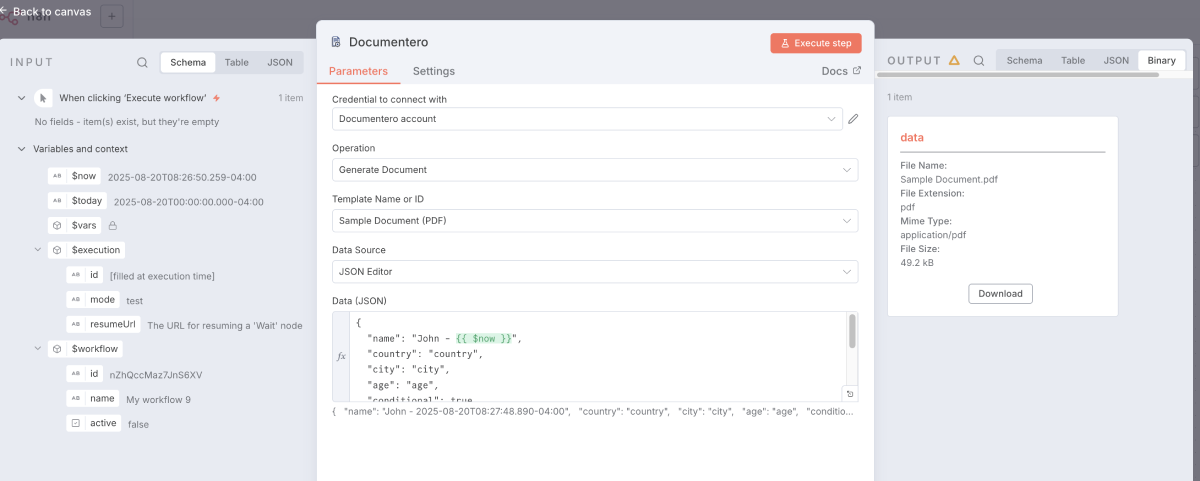Collapse the $workflow object chevron
The width and height of the screenshot is (1200, 481).
coord(37,349)
